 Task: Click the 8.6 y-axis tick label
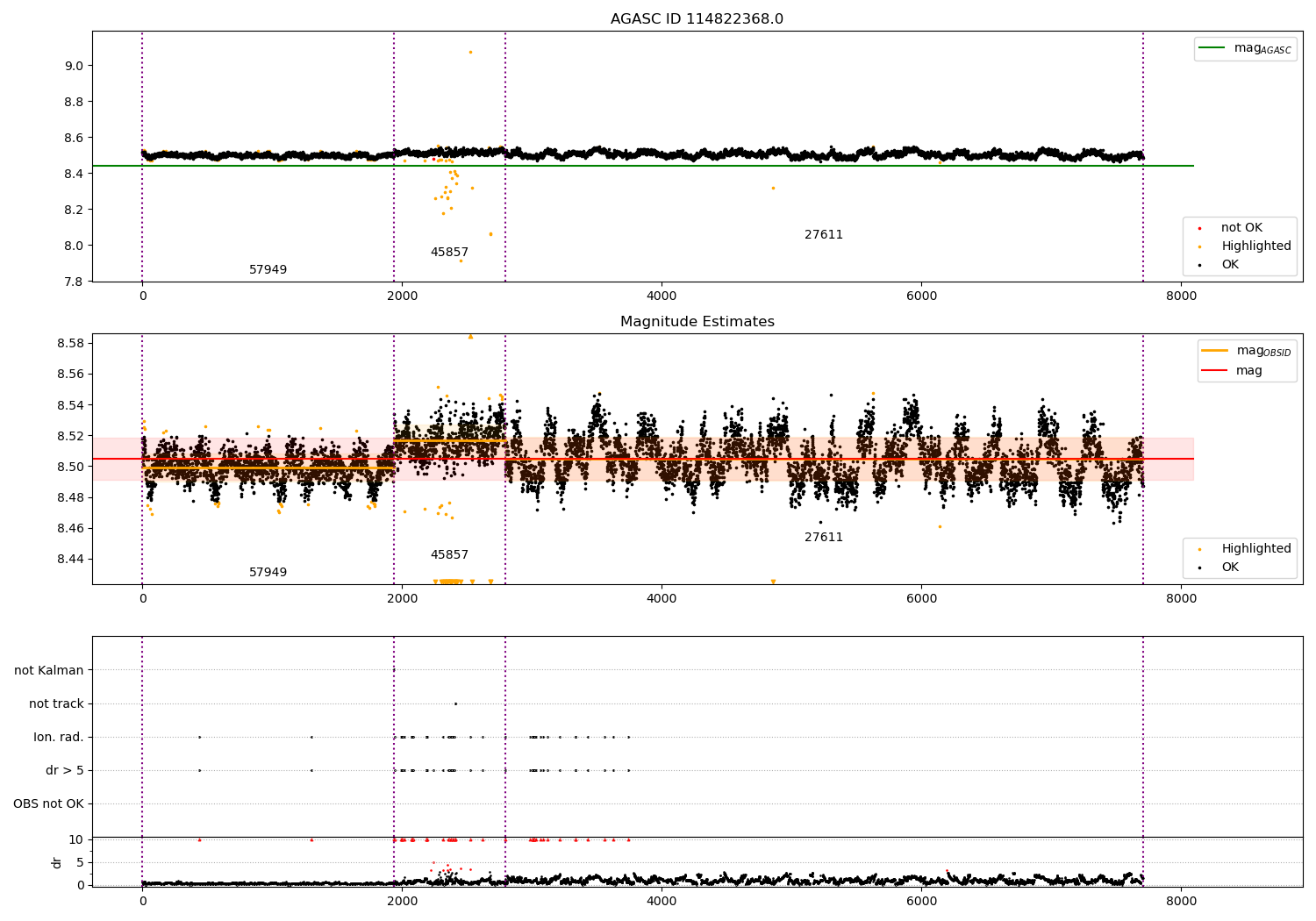(x=74, y=138)
